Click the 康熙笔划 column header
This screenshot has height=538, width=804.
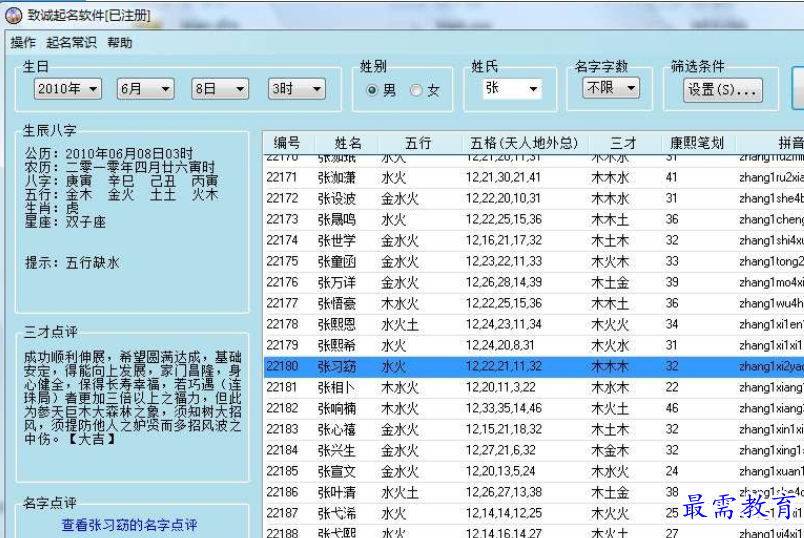coord(697,144)
